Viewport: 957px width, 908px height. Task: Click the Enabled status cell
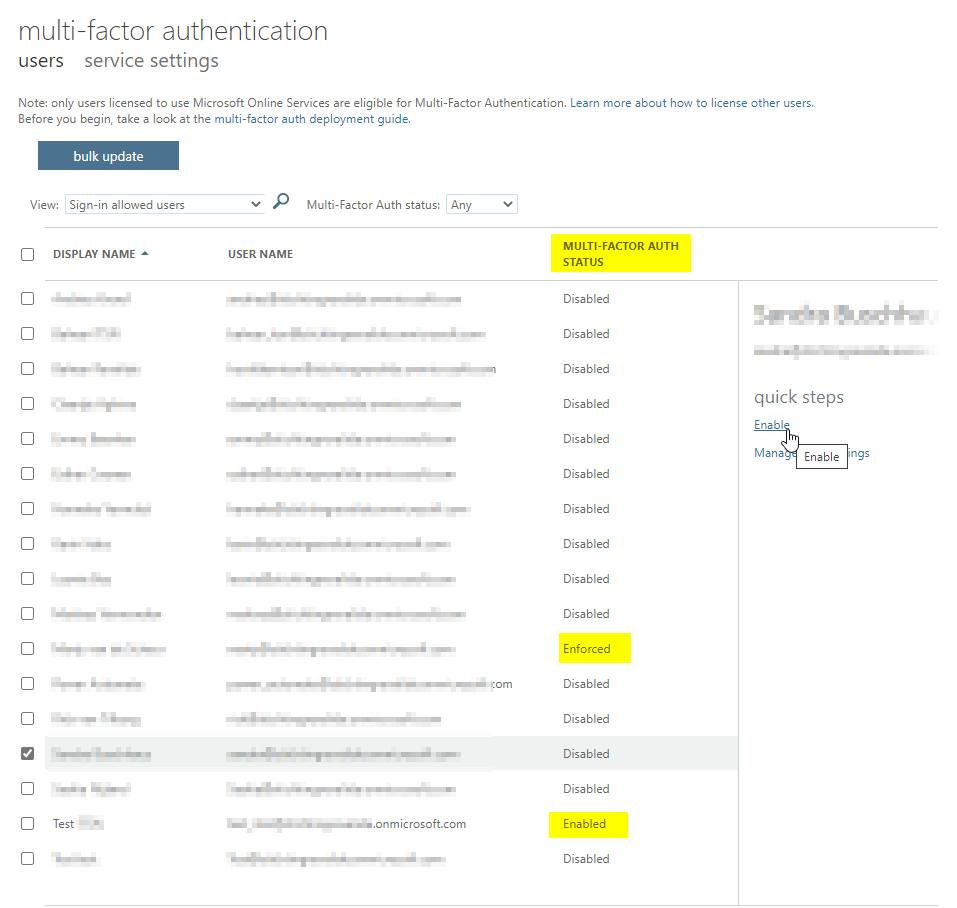[x=584, y=824]
